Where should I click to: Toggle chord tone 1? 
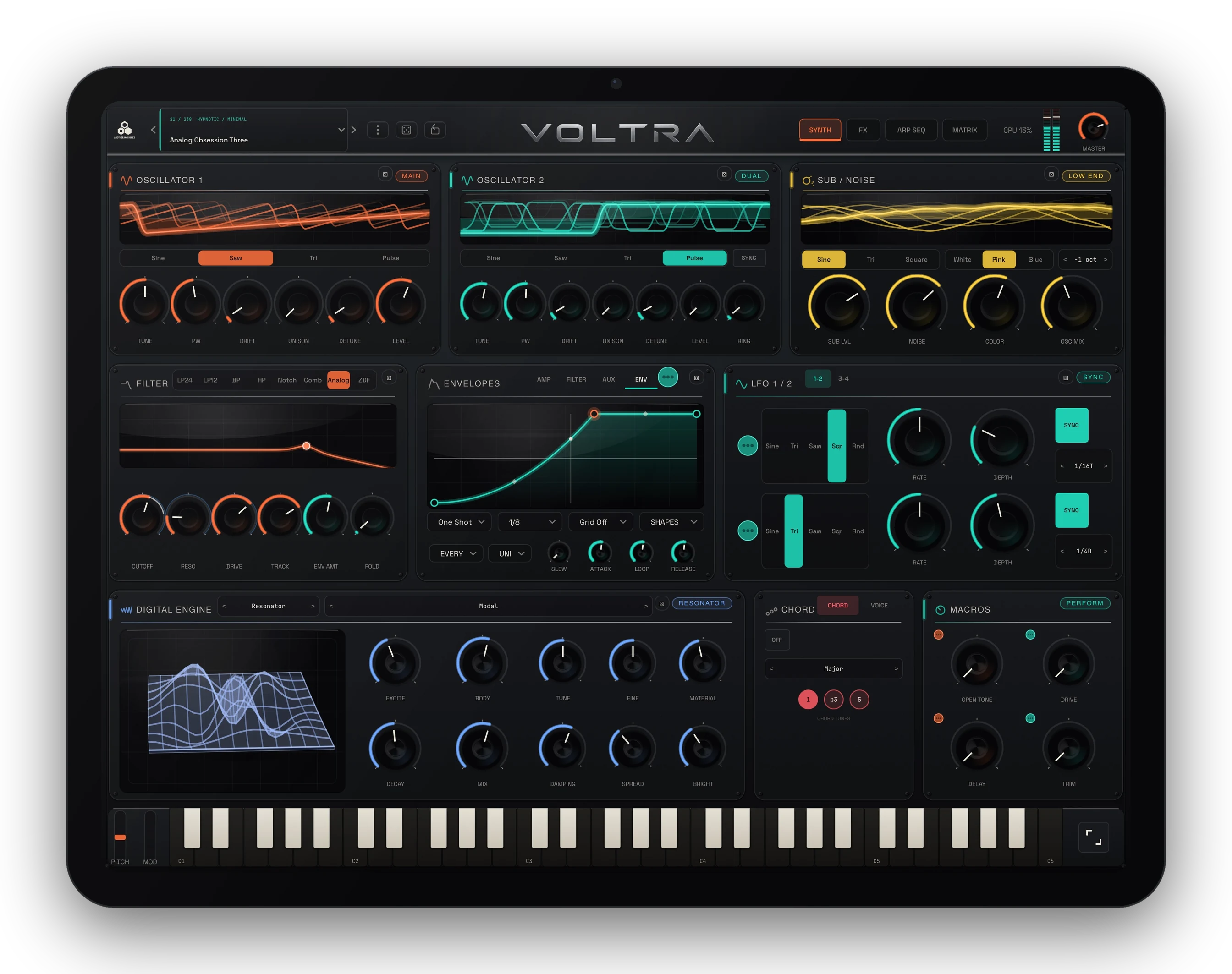tap(808, 700)
